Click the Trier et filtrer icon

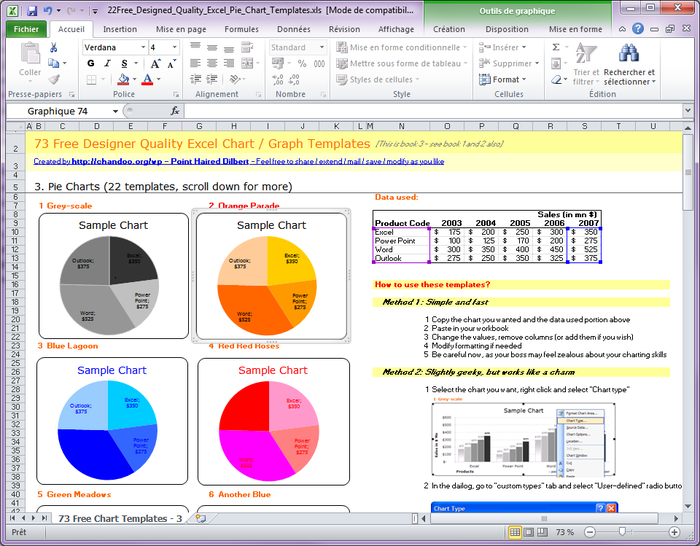pyautogui.click(x=586, y=54)
